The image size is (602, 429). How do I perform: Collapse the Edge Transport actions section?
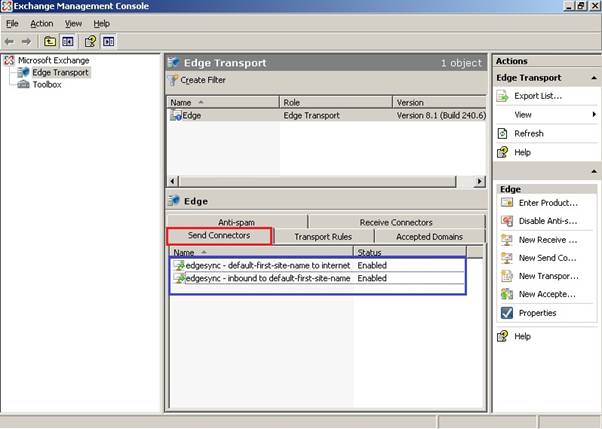(594, 78)
